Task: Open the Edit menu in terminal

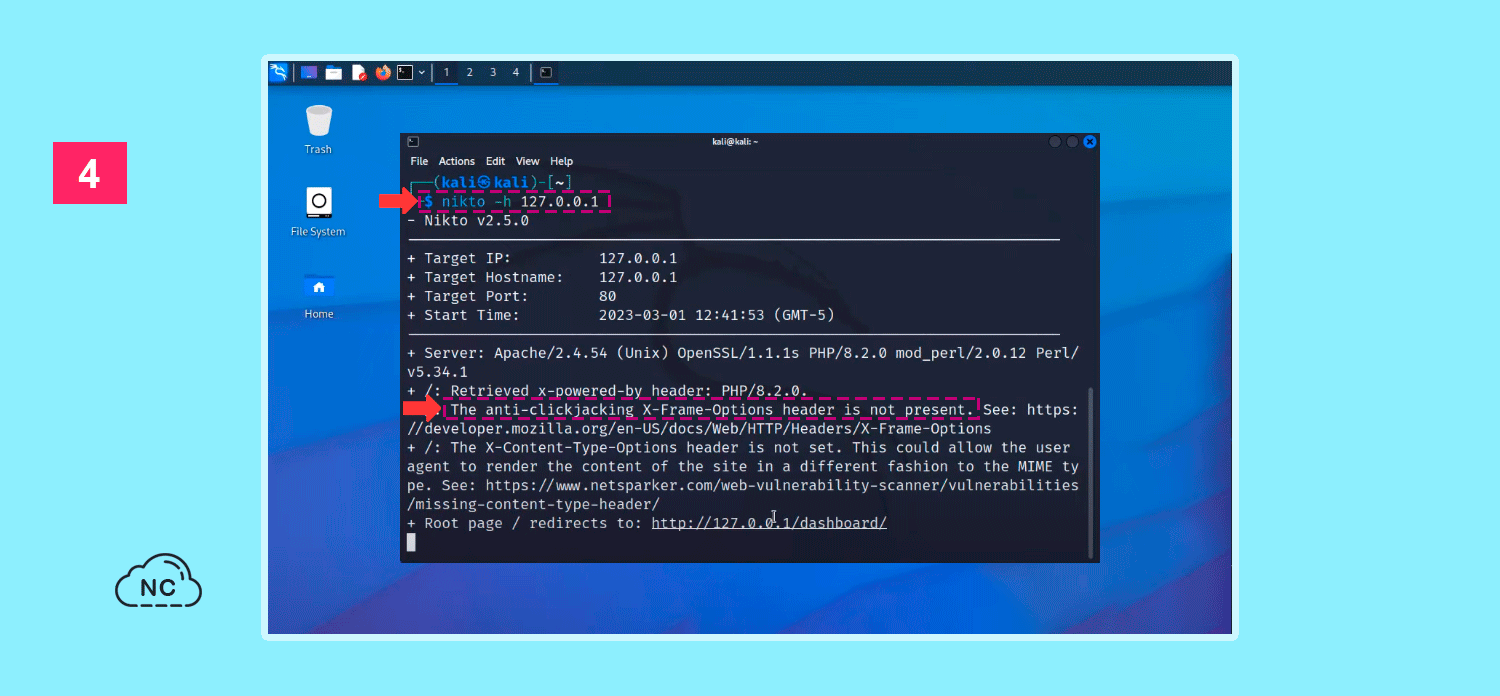Action: point(496,161)
